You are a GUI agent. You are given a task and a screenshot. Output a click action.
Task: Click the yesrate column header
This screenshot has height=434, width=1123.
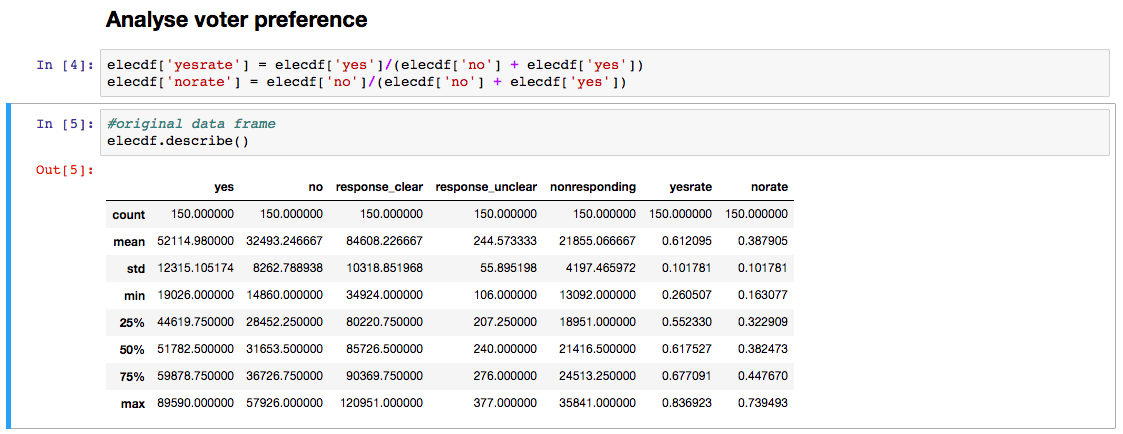(691, 187)
